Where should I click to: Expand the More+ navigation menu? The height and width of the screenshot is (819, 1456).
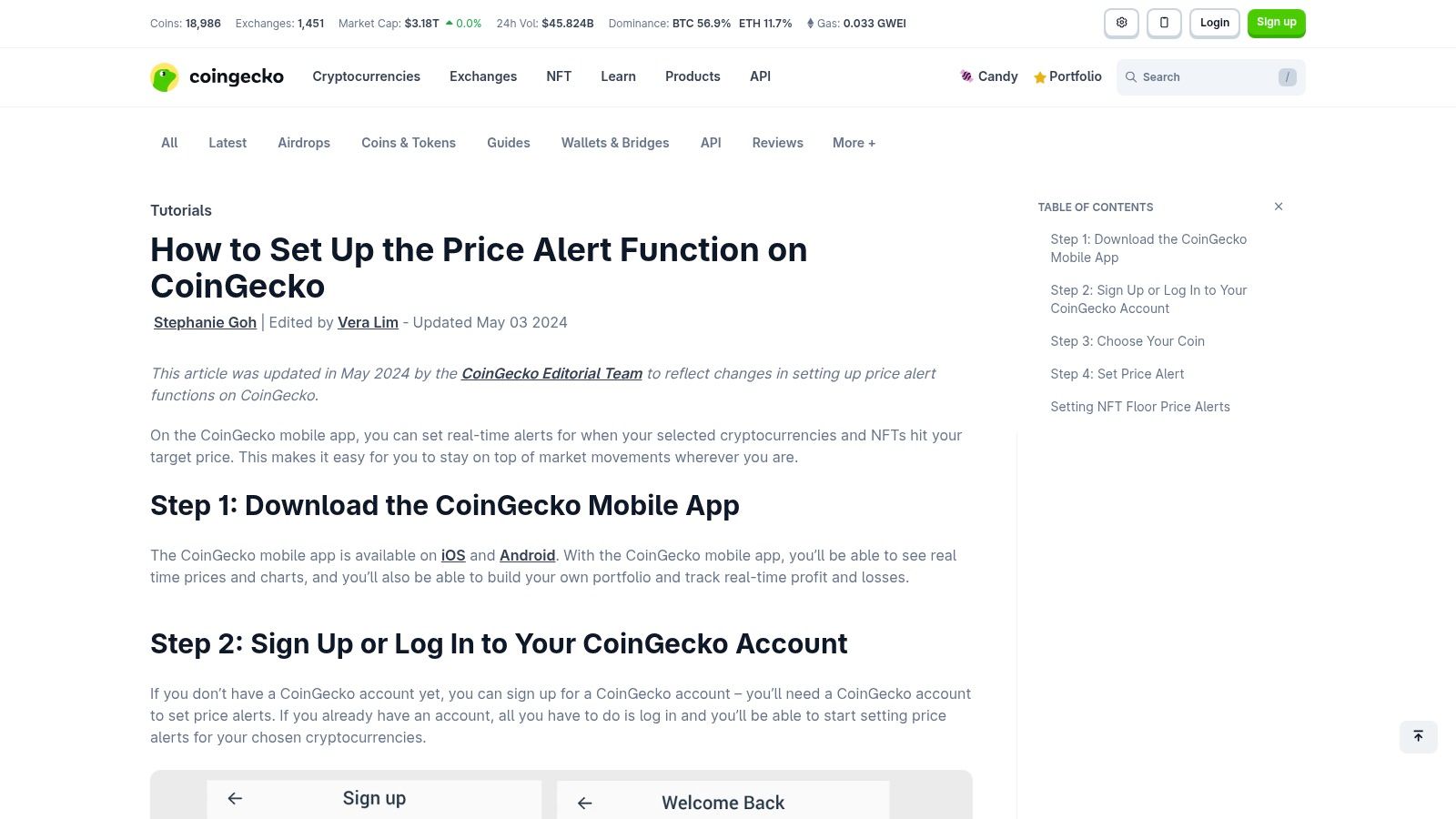point(853,143)
